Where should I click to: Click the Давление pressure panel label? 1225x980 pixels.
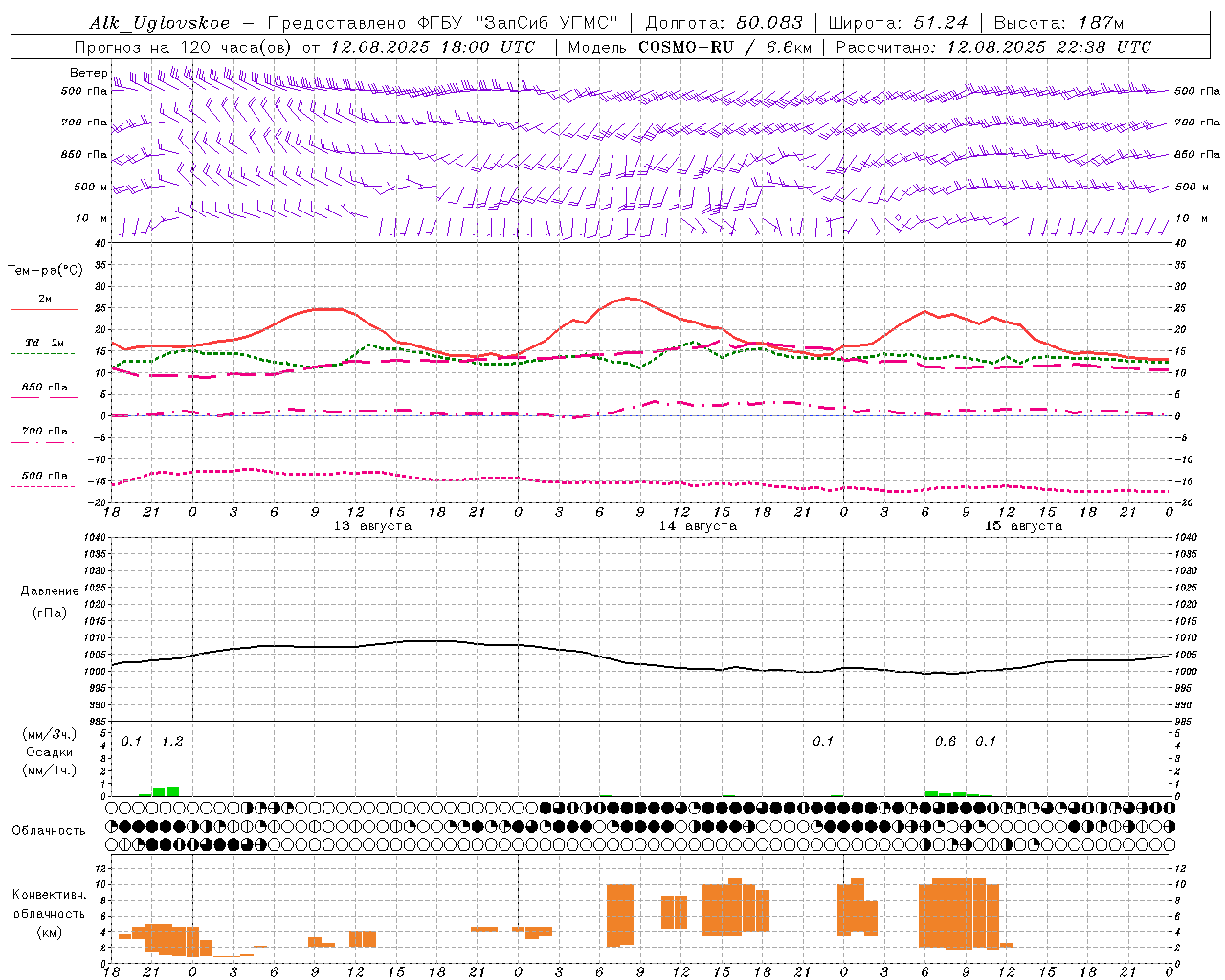(x=50, y=590)
